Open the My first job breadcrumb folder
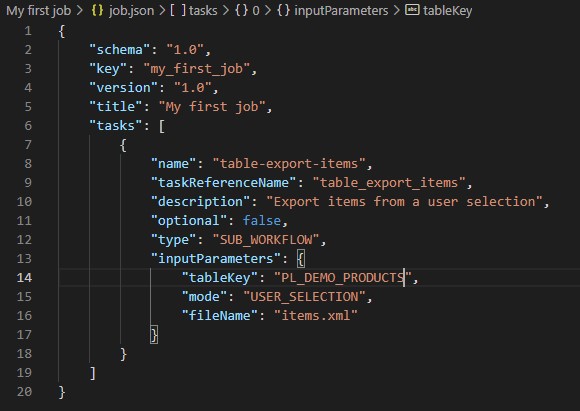580x411 pixels. [x=38, y=10]
